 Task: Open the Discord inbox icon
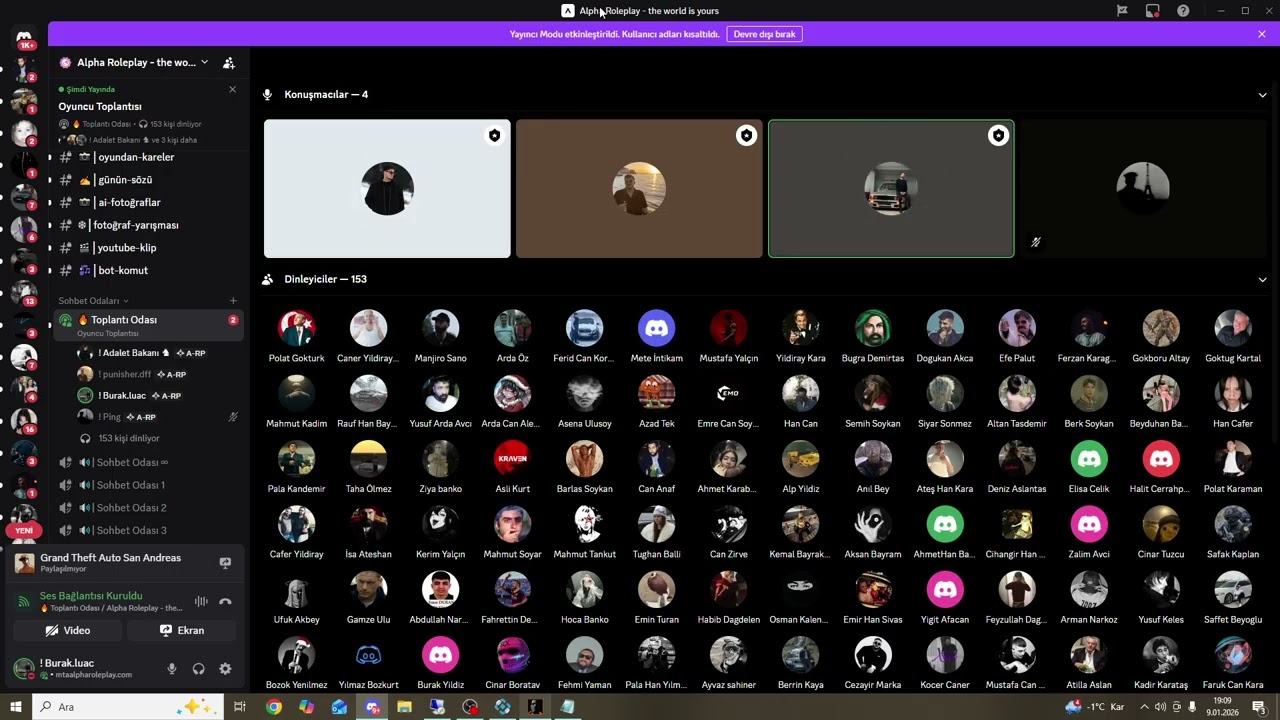tap(1153, 11)
